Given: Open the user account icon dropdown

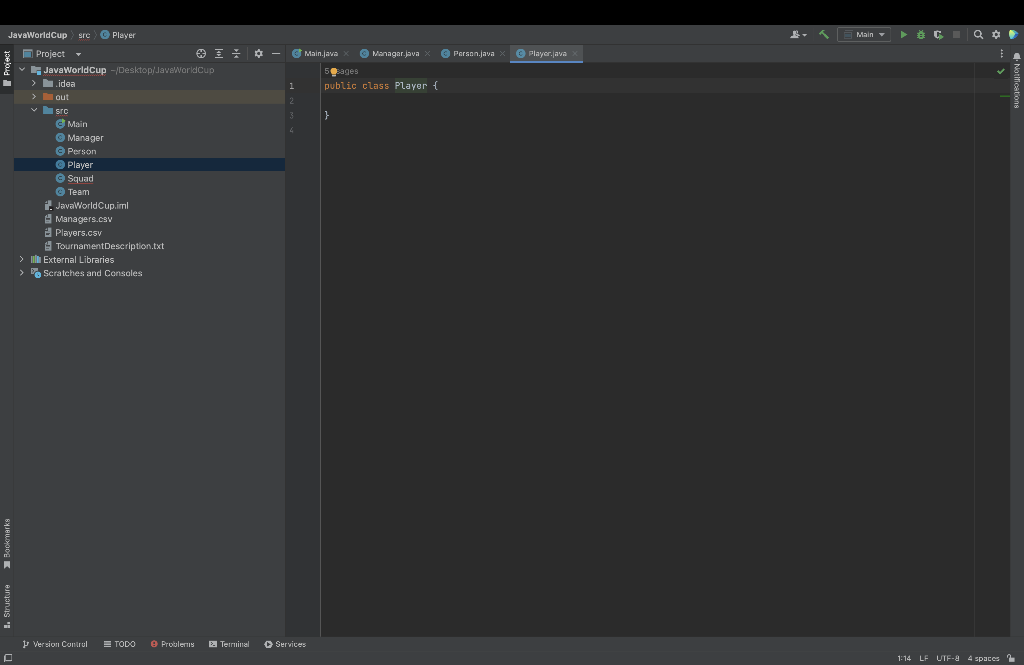Looking at the screenshot, I should point(799,35).
